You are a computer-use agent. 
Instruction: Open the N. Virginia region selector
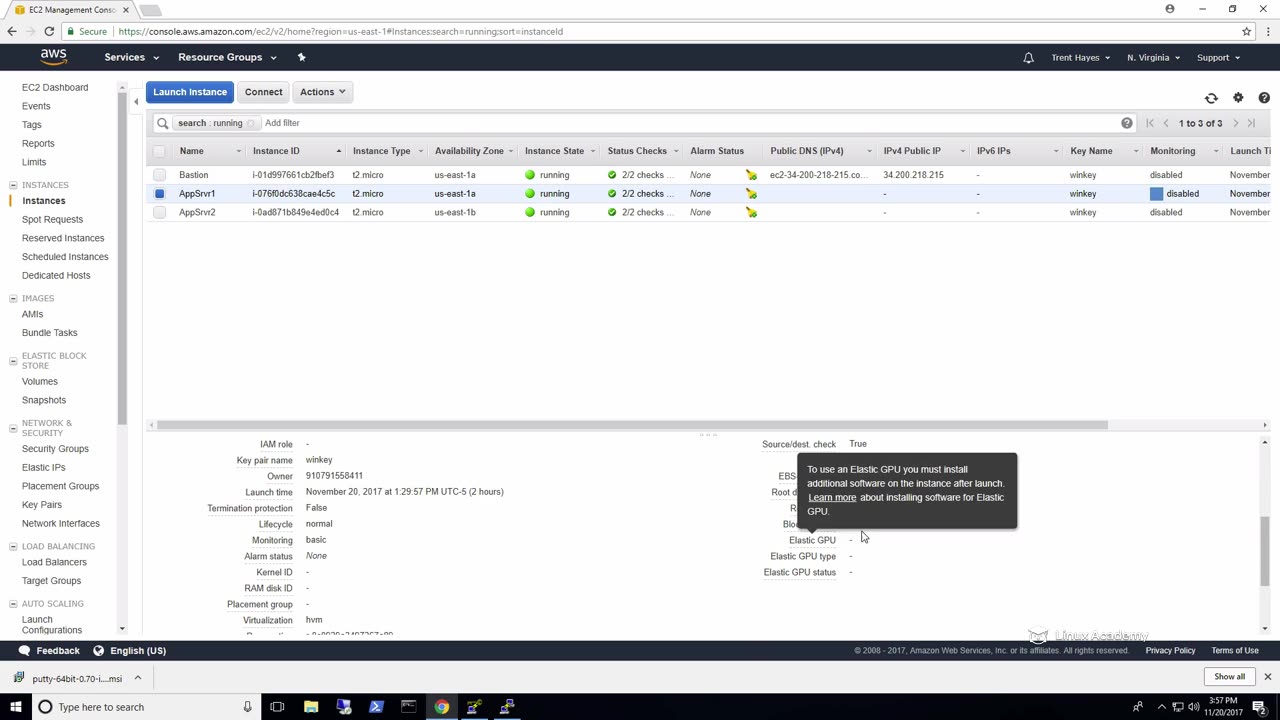(x=1153, y=58)
